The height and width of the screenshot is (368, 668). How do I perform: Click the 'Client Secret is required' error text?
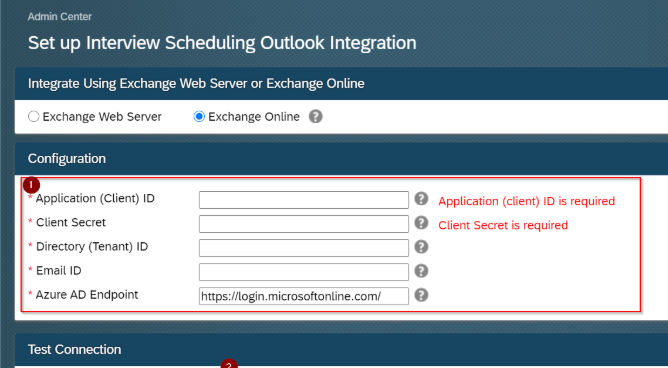503,225
